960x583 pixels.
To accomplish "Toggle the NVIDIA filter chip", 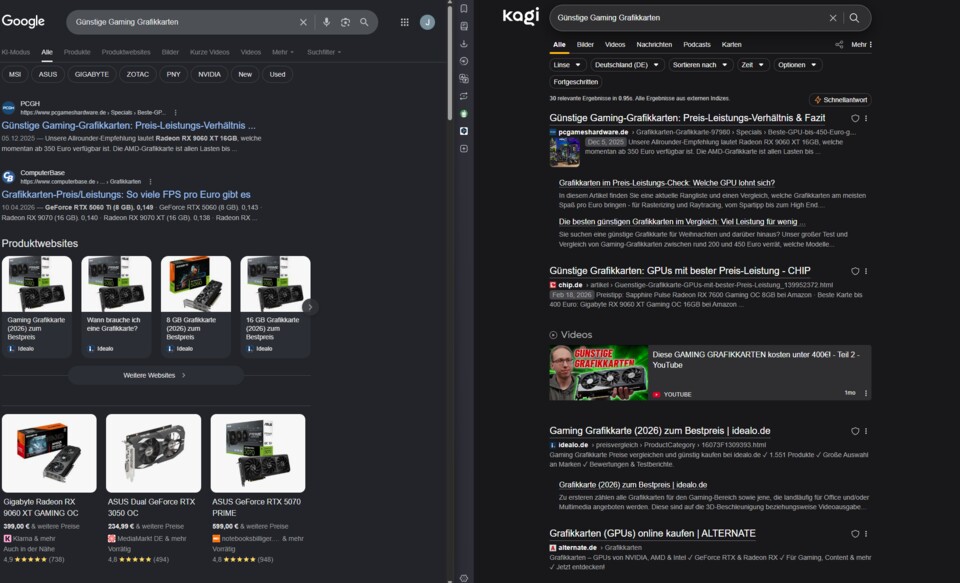I will 209,74.
